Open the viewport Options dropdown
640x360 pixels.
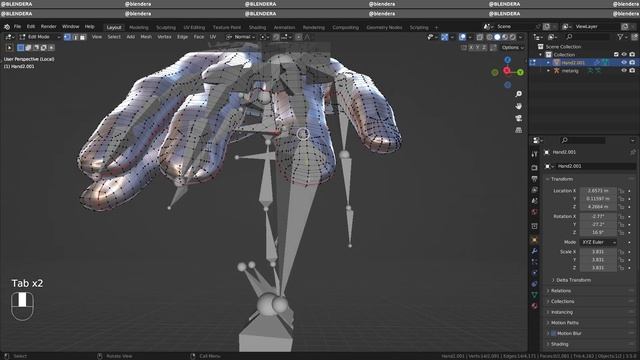click(513, 48)
